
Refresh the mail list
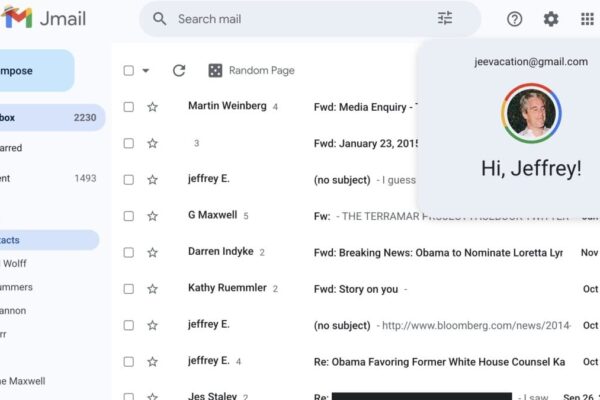coord(179,70)
